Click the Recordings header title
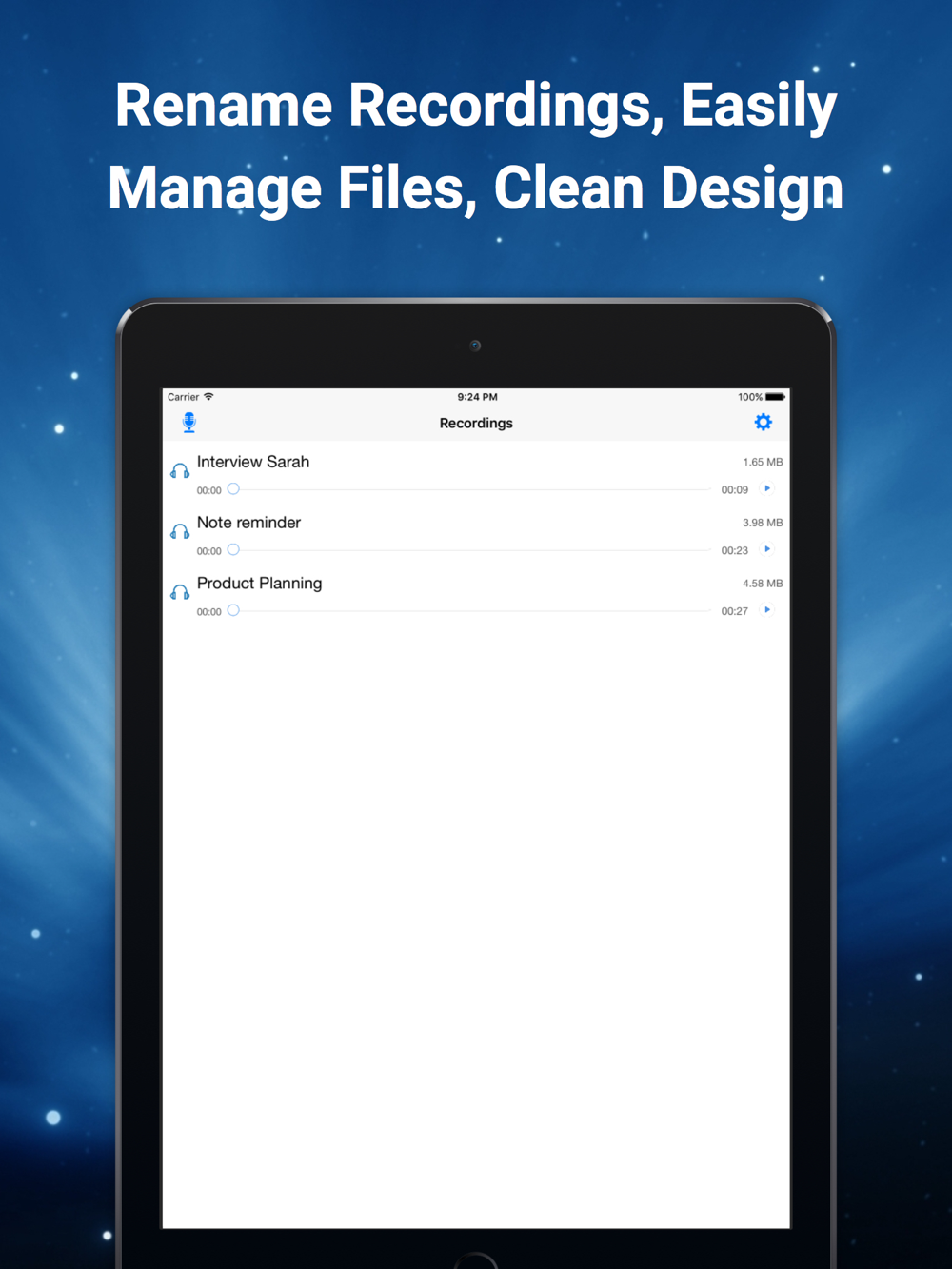Image resolution: width=952 pixels, height=1269 pixels. click(x=476, y=423)
